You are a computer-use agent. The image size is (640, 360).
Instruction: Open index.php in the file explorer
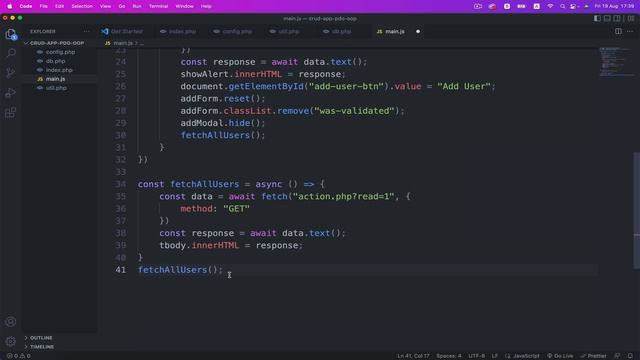click(59, 70)
